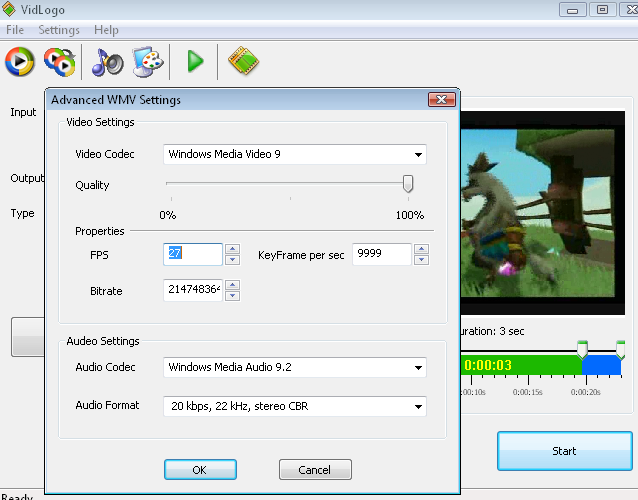Screen dimensions: 638x500
Task: Minimize the VidLogo window
Action: pos(572,9)
